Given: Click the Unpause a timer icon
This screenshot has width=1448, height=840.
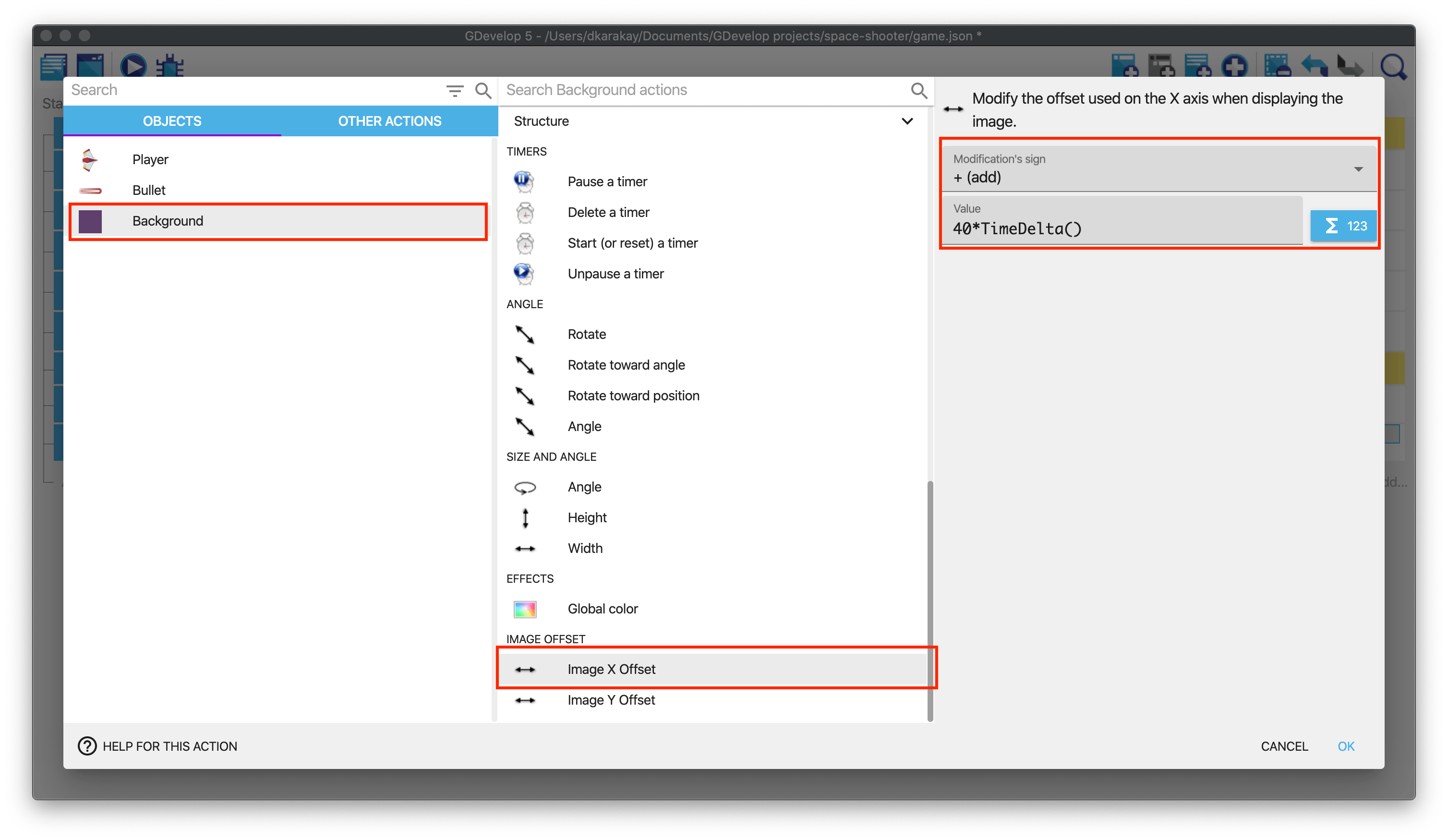Looking at the screenshot, I should [523, 274].
